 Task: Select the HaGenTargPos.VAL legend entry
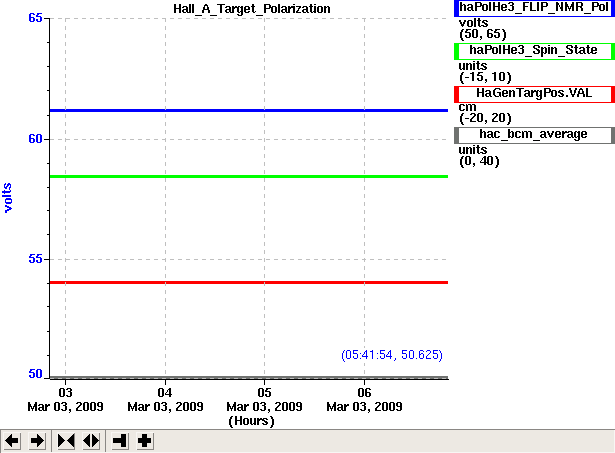coord(534,94)
